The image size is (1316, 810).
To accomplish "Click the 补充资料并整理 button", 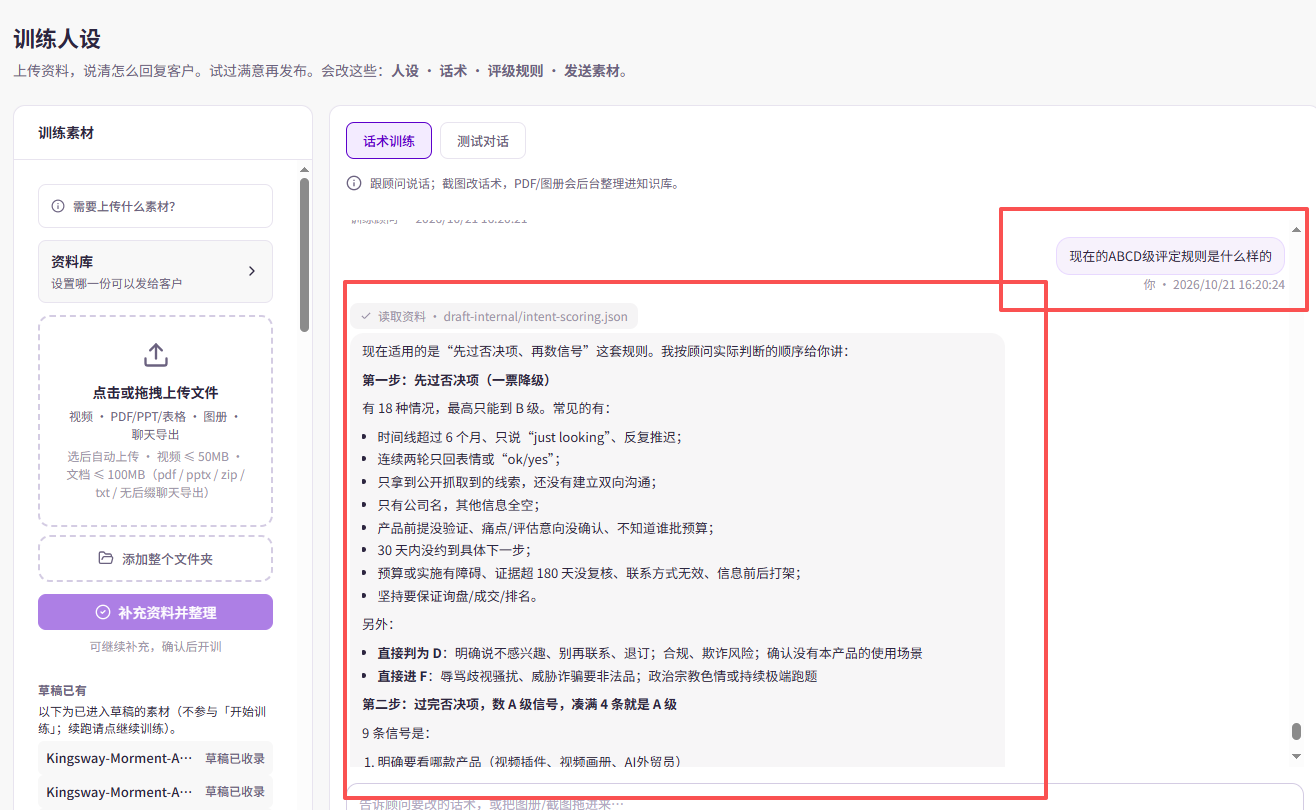I will tap(155, 612).
